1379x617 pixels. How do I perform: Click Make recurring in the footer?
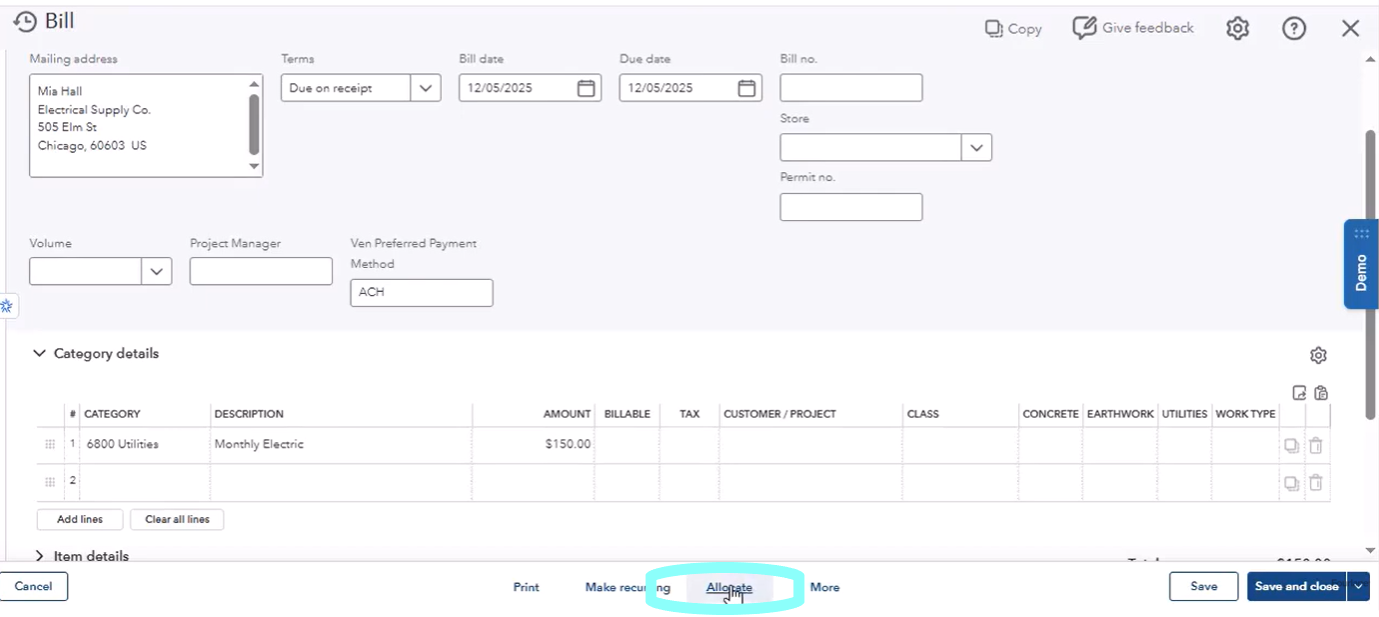click(627, 587)
